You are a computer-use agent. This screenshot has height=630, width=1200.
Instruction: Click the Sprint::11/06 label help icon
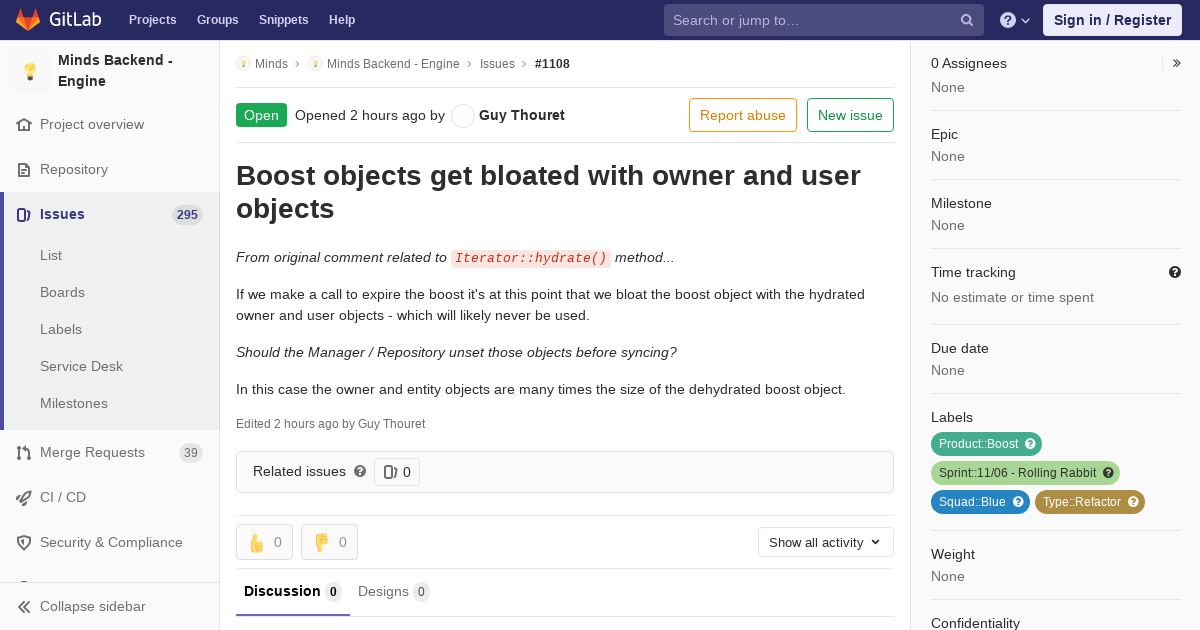pos(1108,473)
